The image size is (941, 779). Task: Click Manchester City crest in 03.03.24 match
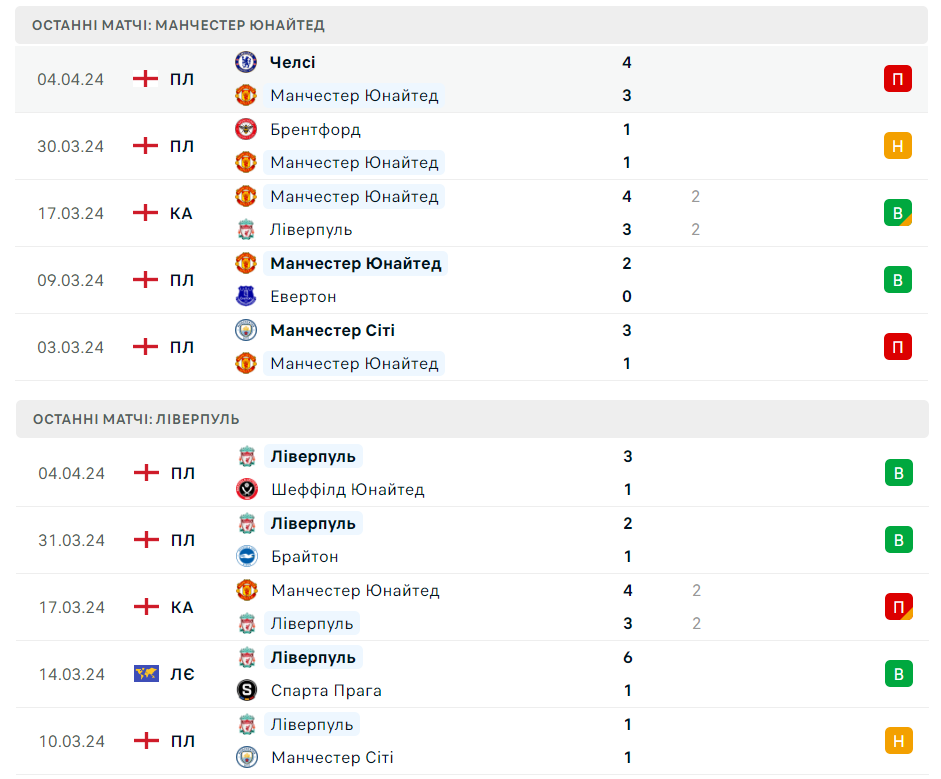coord(245,330)
